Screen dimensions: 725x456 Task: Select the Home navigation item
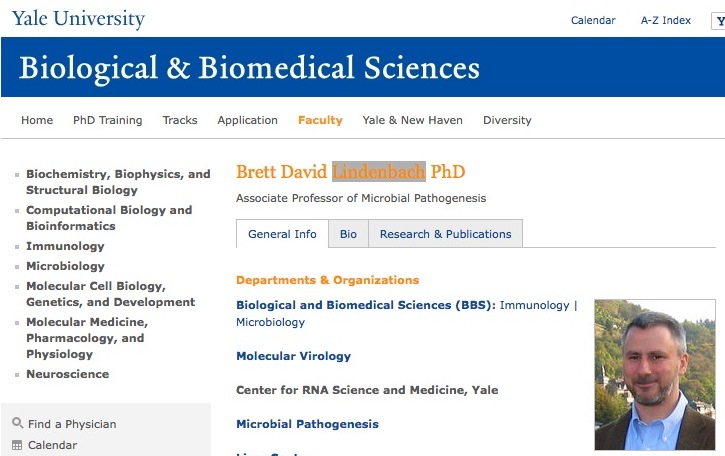tap(37, 120)
